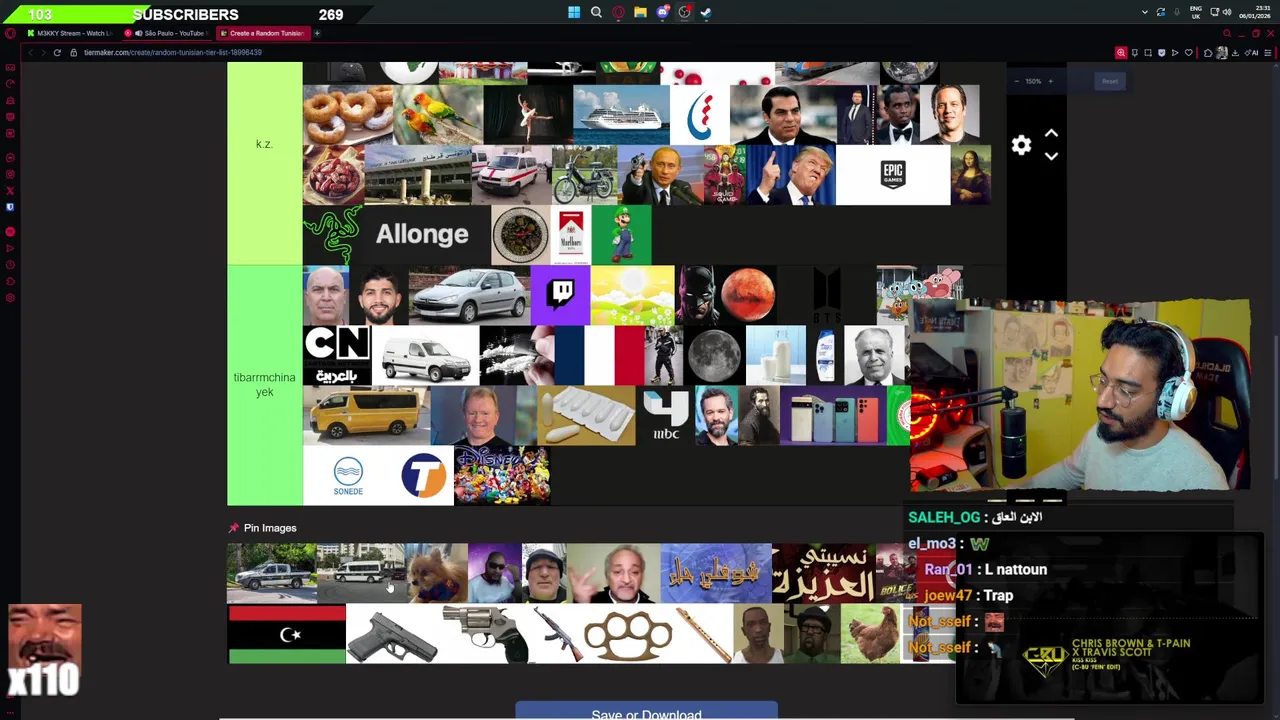The height and width of the screenshot is (720, 1280).
Task: Open a new browser tab
Action: [317, 33]
